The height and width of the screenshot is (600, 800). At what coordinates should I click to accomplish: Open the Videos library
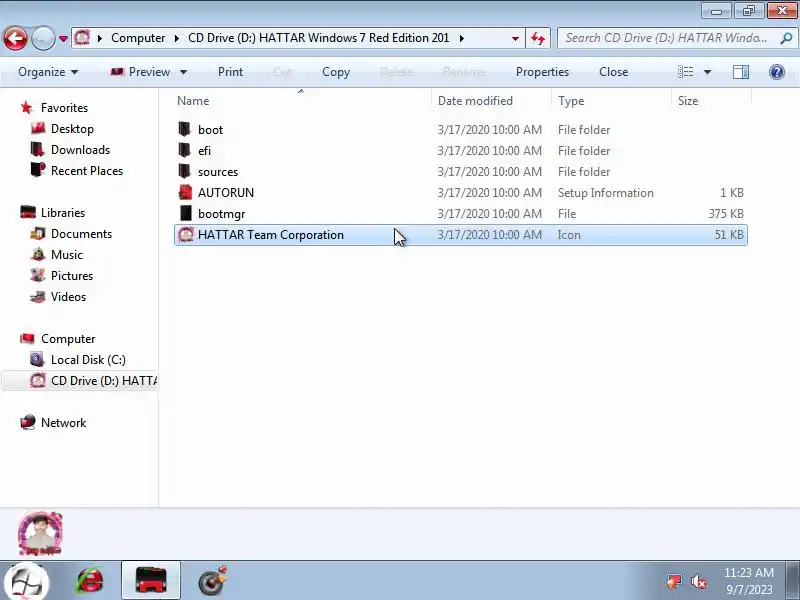pyautogui.click(x=68, y=296)
